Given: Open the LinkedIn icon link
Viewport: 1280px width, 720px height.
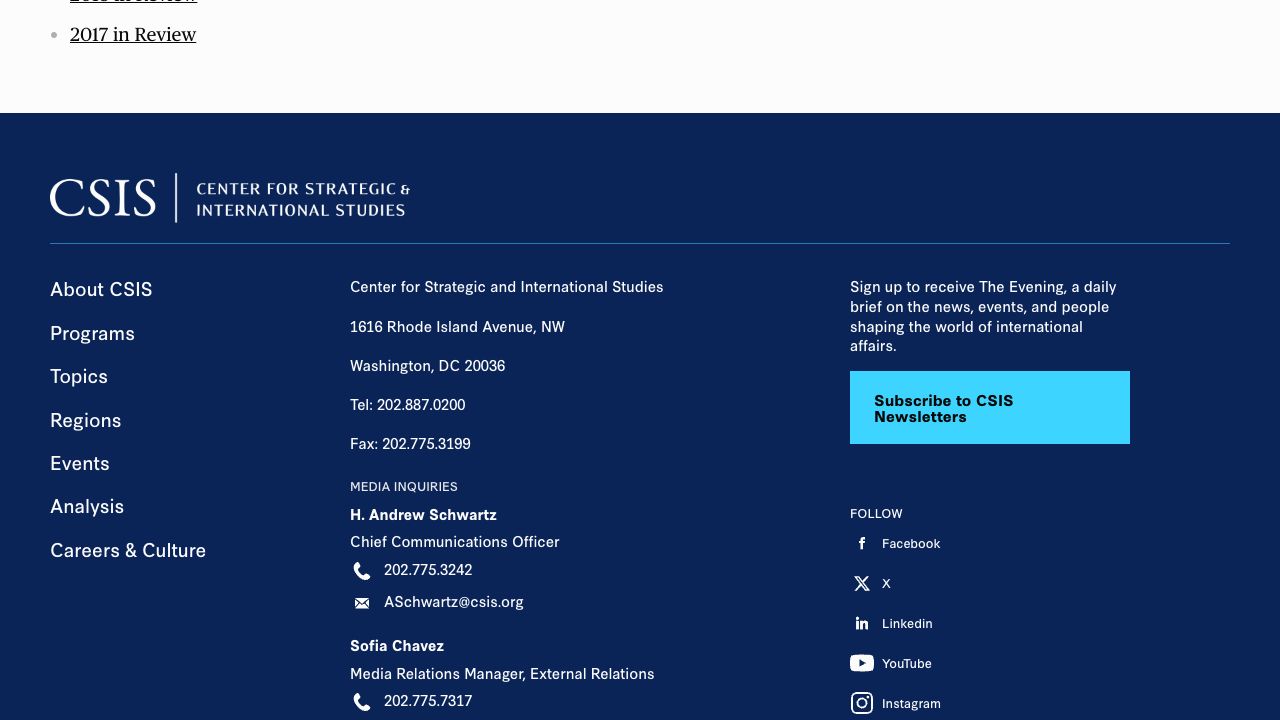Looking at the screenshot, I should tap(862, 624).
